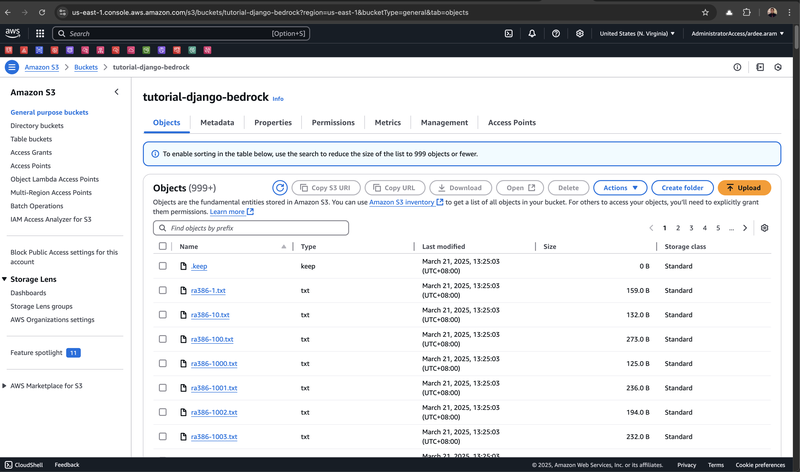Click the AWS logo home icon
800x472 pixels.
[x=13, y=33]
